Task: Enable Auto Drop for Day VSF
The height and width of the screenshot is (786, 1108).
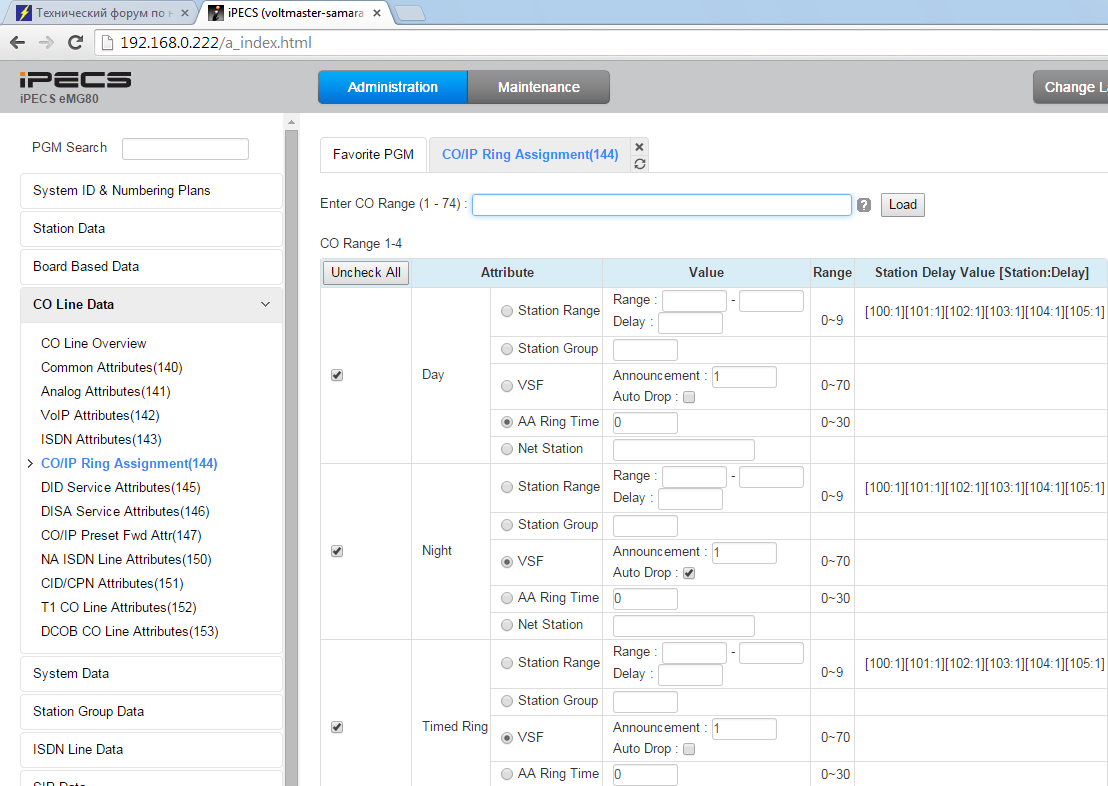Action: click(x=688, y=397)
